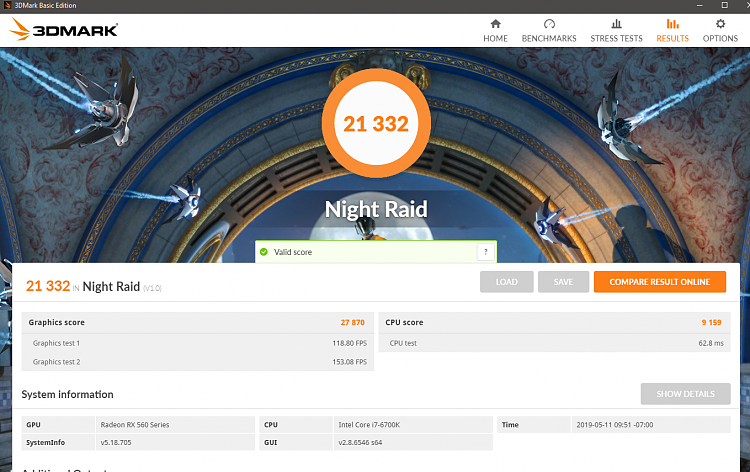Select the STRESS TESTS tab label

617,38
